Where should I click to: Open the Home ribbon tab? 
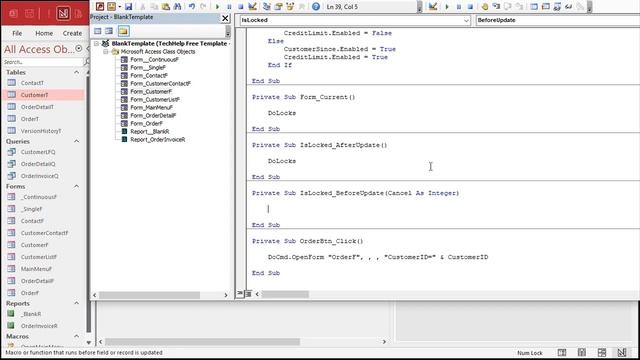(x=44, y=33)
